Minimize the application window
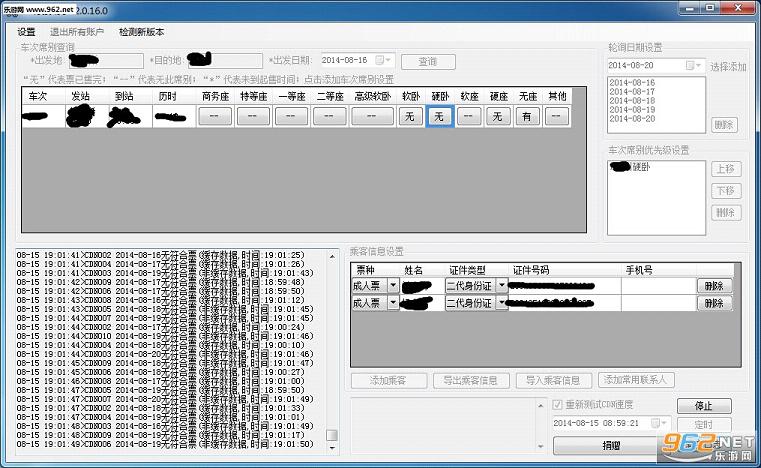This screenshot has width=761, height=468. 689,8
